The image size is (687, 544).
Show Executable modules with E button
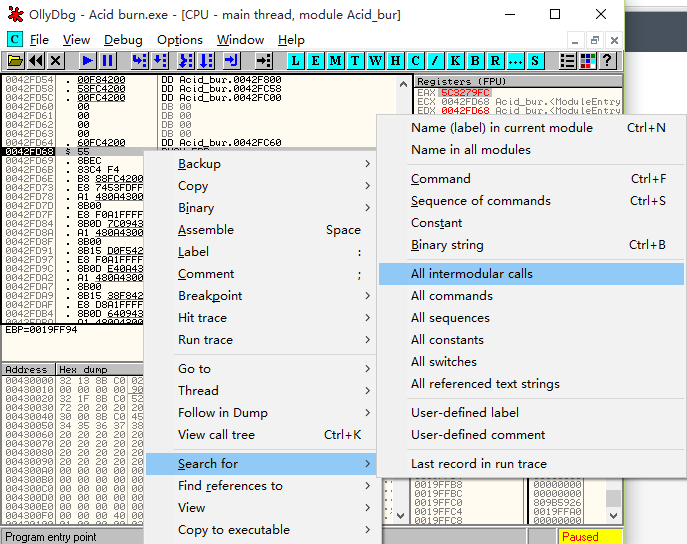point(315,60)
